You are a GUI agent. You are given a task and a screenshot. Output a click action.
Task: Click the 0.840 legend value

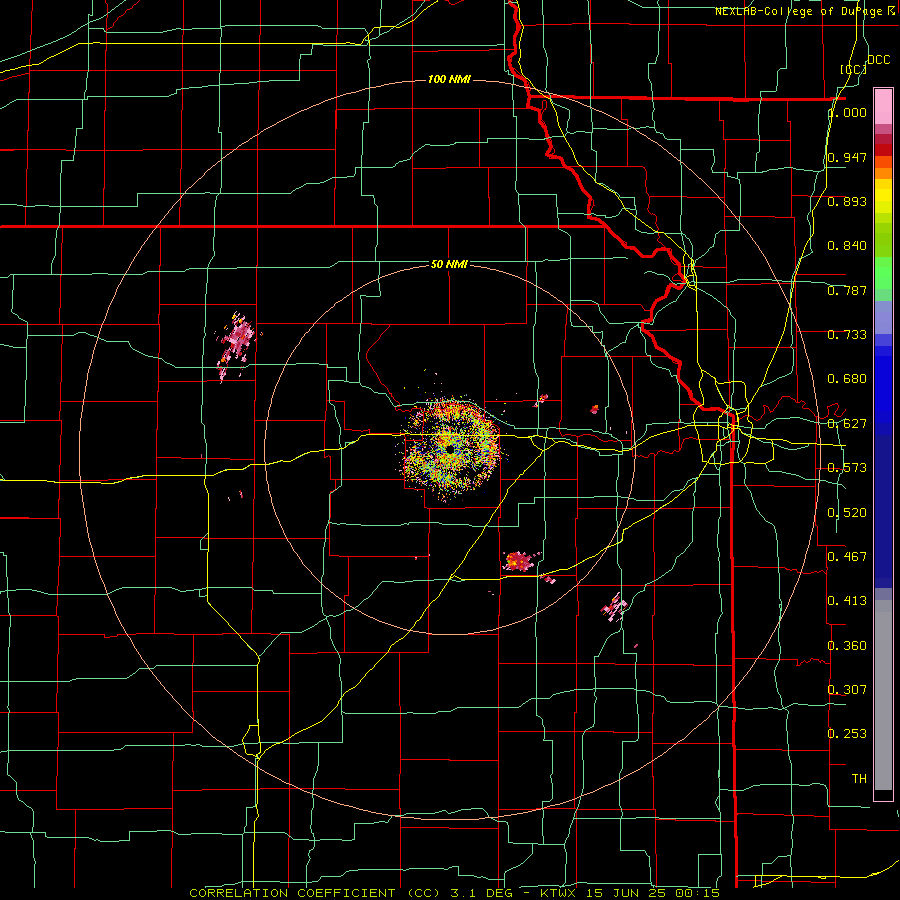(x=847, y=246)
